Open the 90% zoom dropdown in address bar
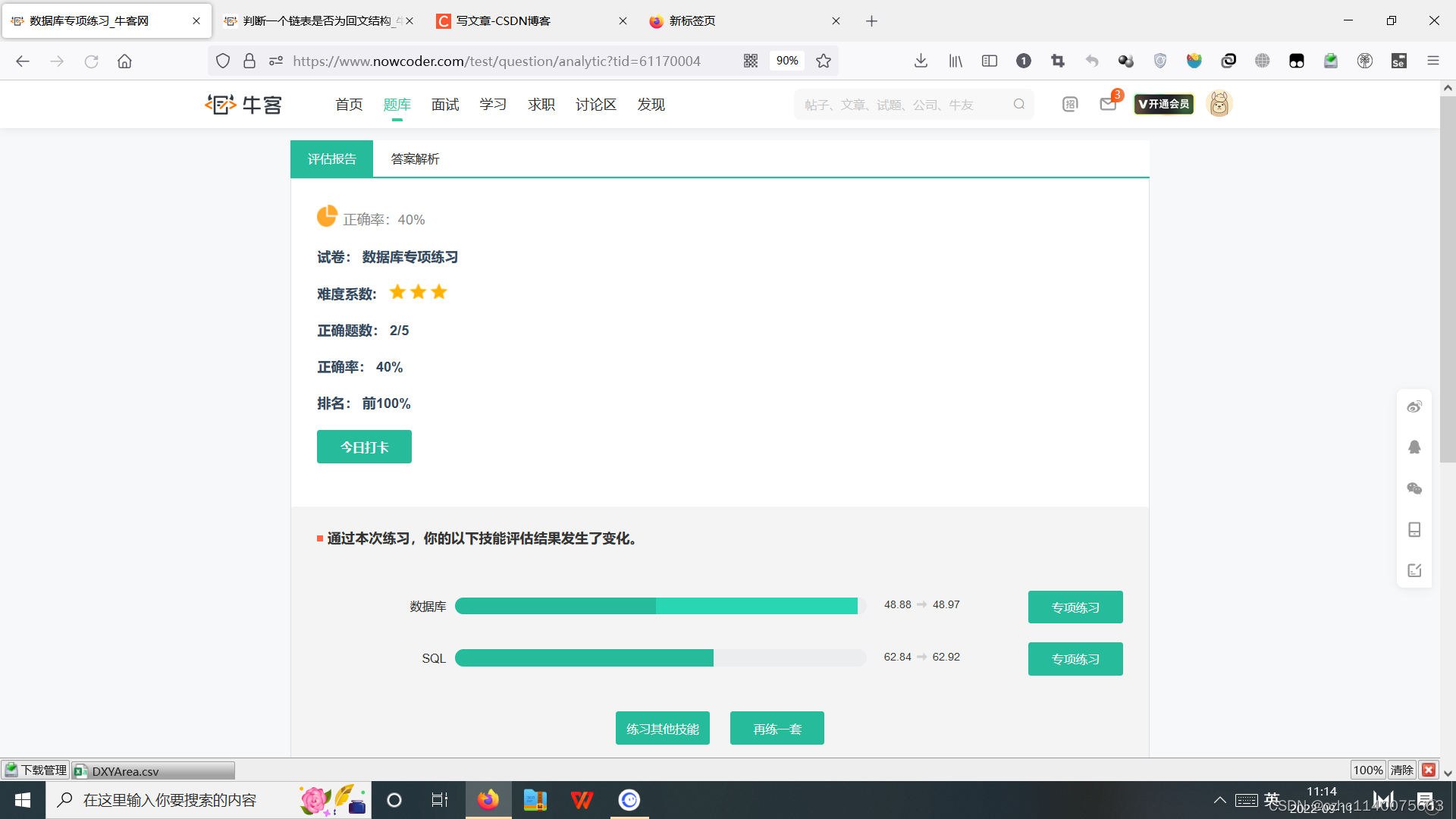Screen dimensions: 1456x819 pos(786,61)
